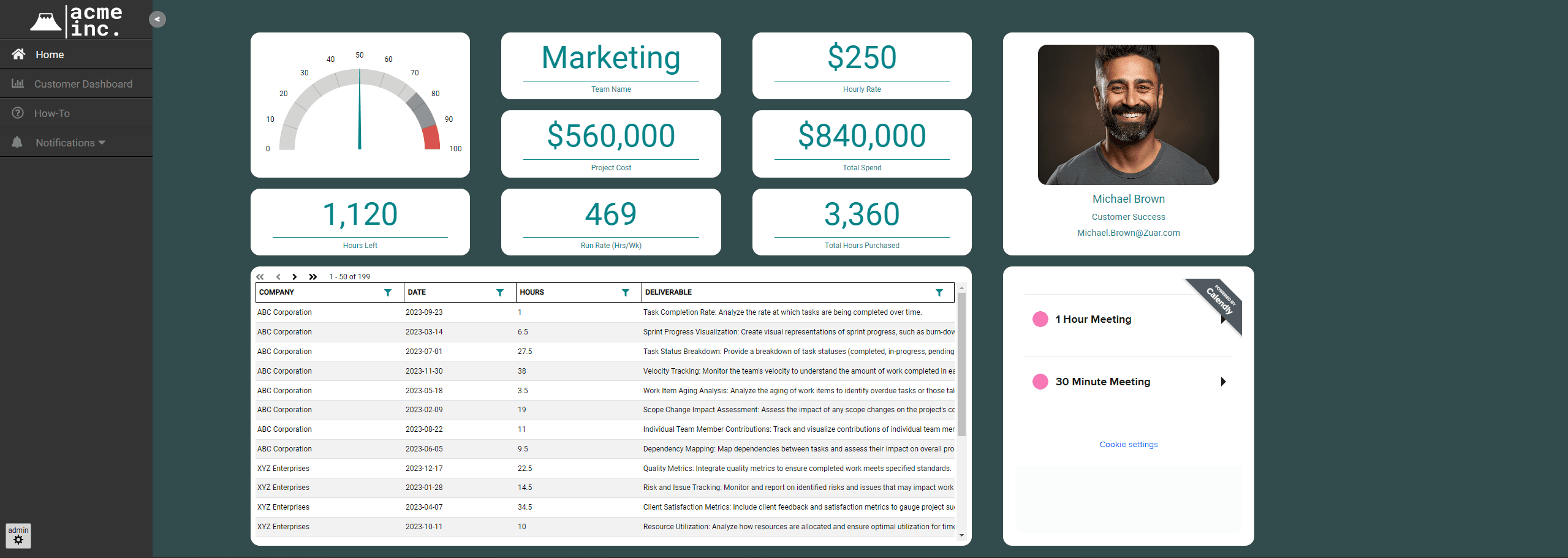Click the Cookie settings link
This screenshot has height=558, width=1568.
coord(1128,445)
